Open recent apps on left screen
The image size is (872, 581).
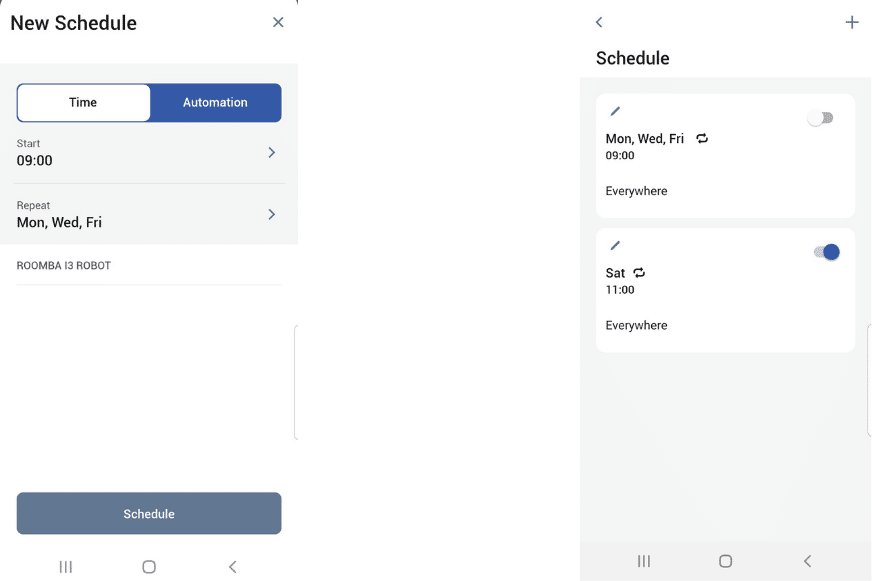66,567
